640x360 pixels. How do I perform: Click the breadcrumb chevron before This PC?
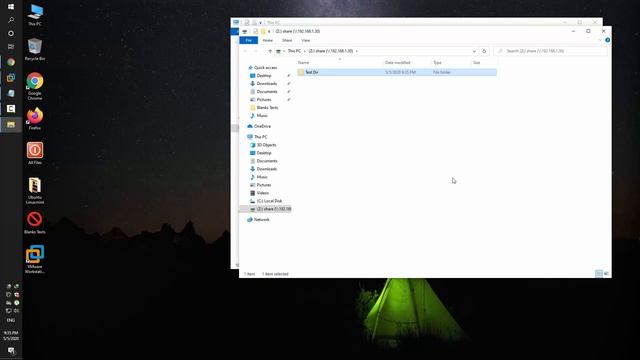[x=284, y=51]
